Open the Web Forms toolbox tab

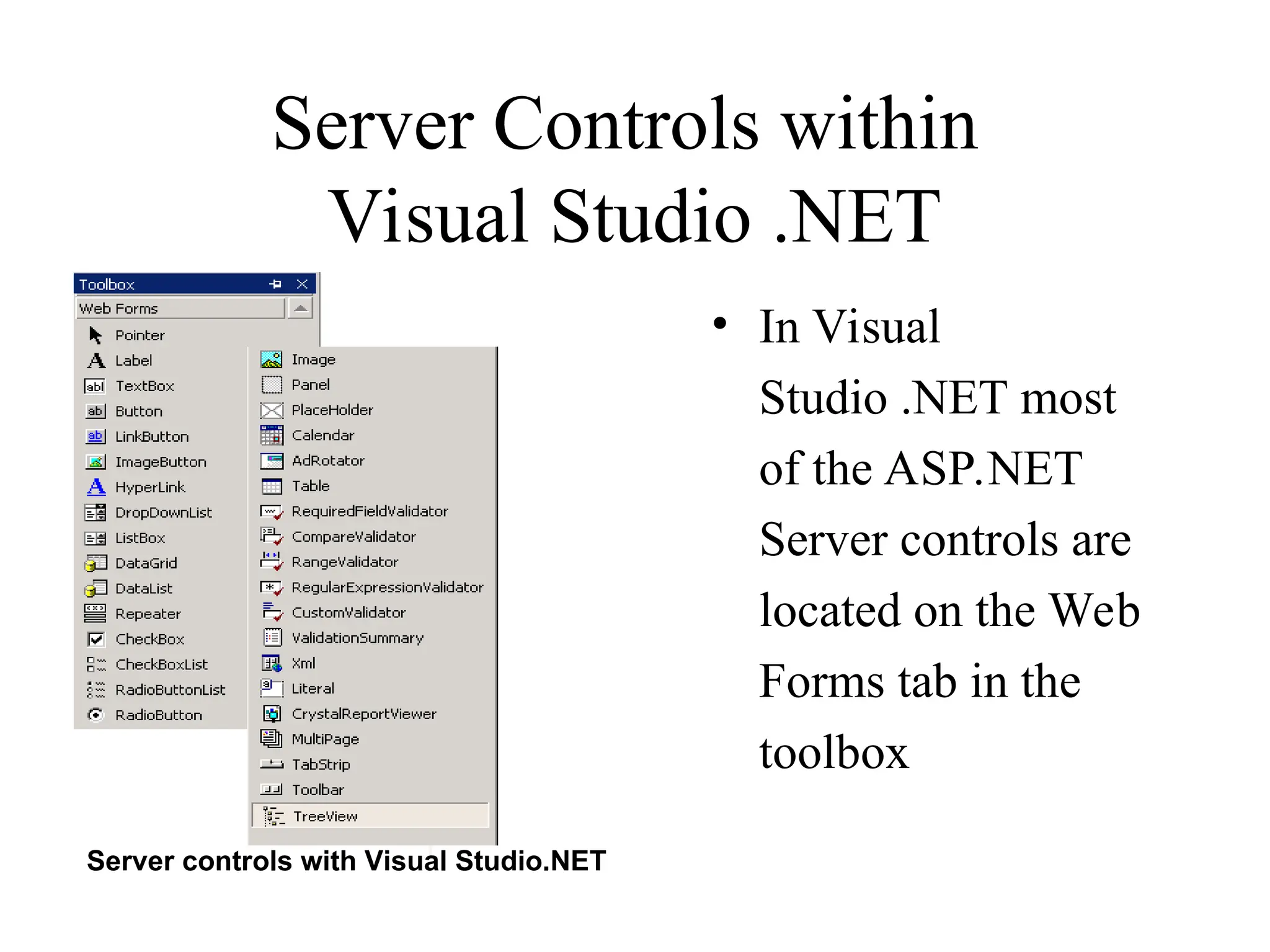[x=180, y=308]
